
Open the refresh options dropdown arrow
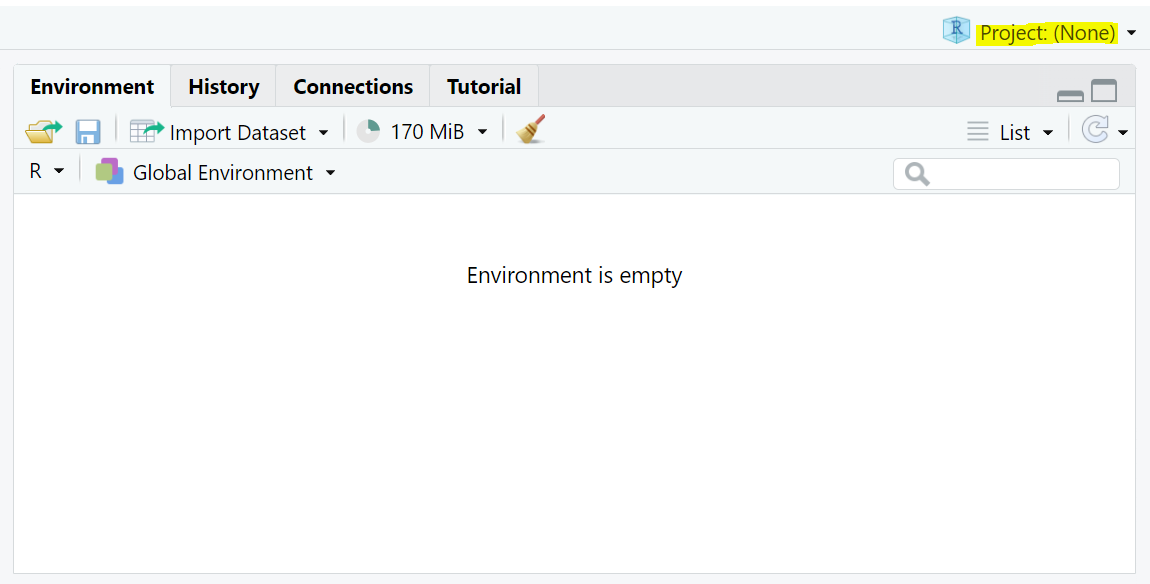point(1123,132)
